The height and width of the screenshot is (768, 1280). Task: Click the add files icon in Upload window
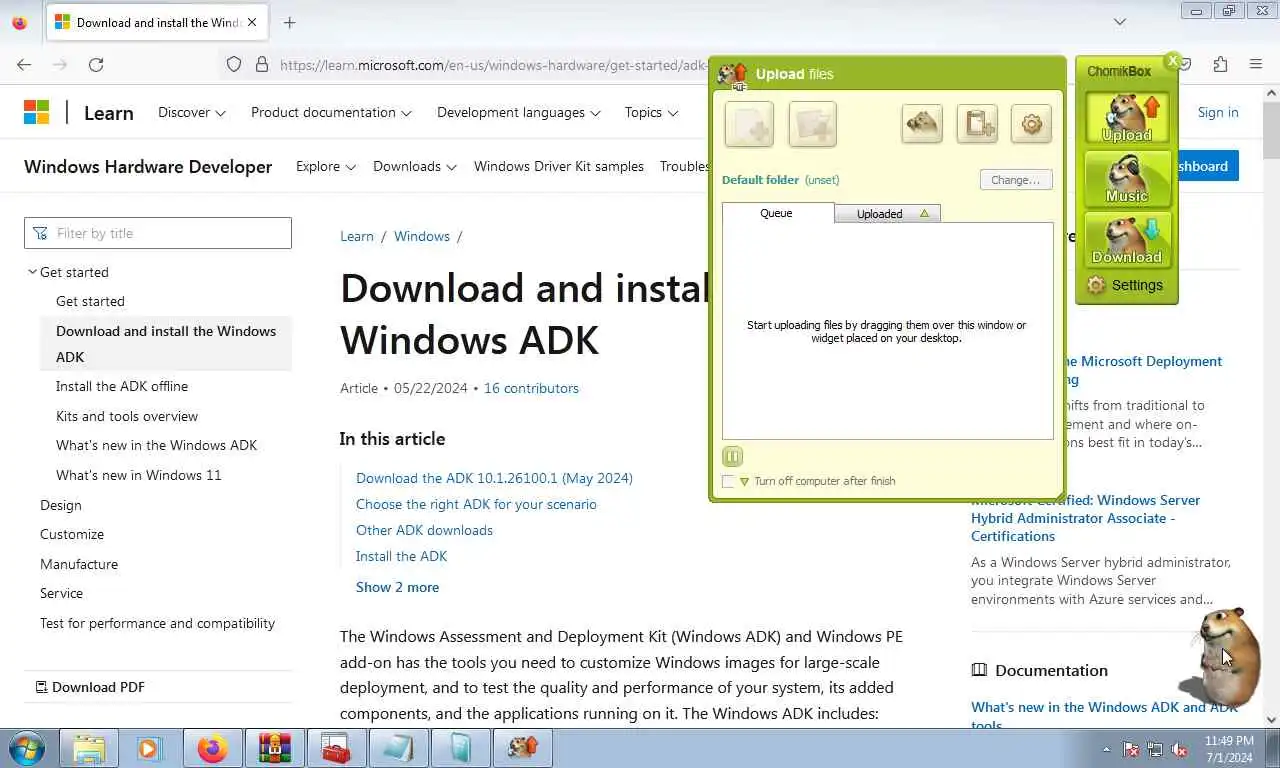tap(749, 124)
